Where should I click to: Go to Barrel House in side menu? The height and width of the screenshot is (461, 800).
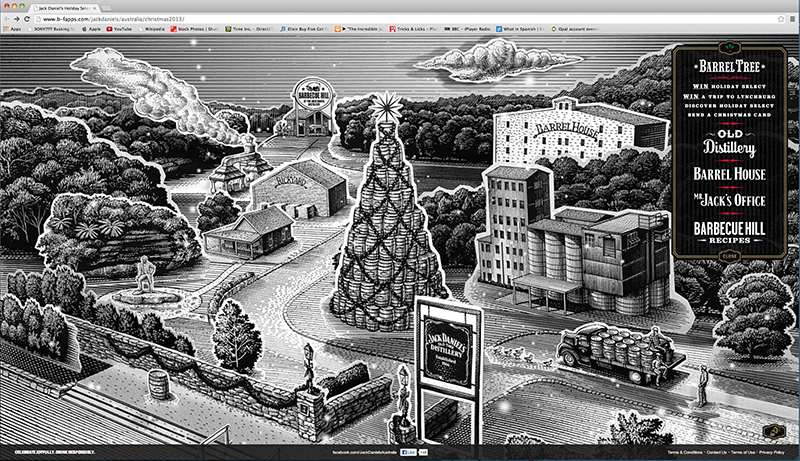pyautogui.click(x=730, y=174)
